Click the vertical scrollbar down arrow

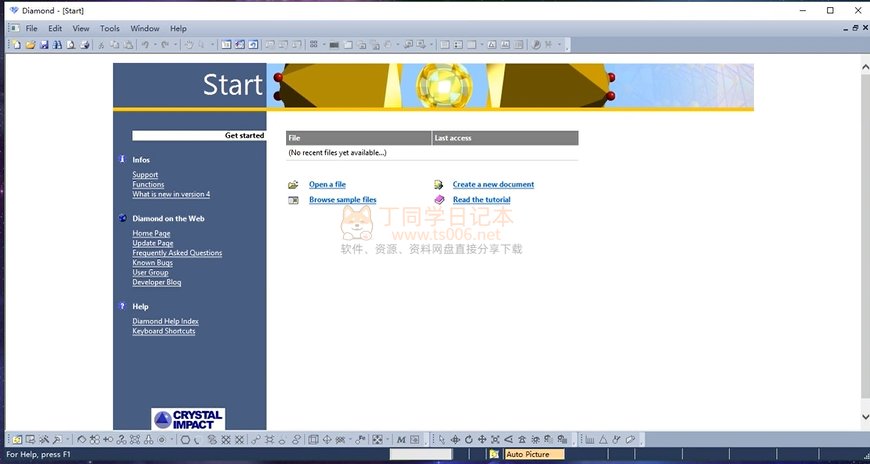tap(864, 416)
